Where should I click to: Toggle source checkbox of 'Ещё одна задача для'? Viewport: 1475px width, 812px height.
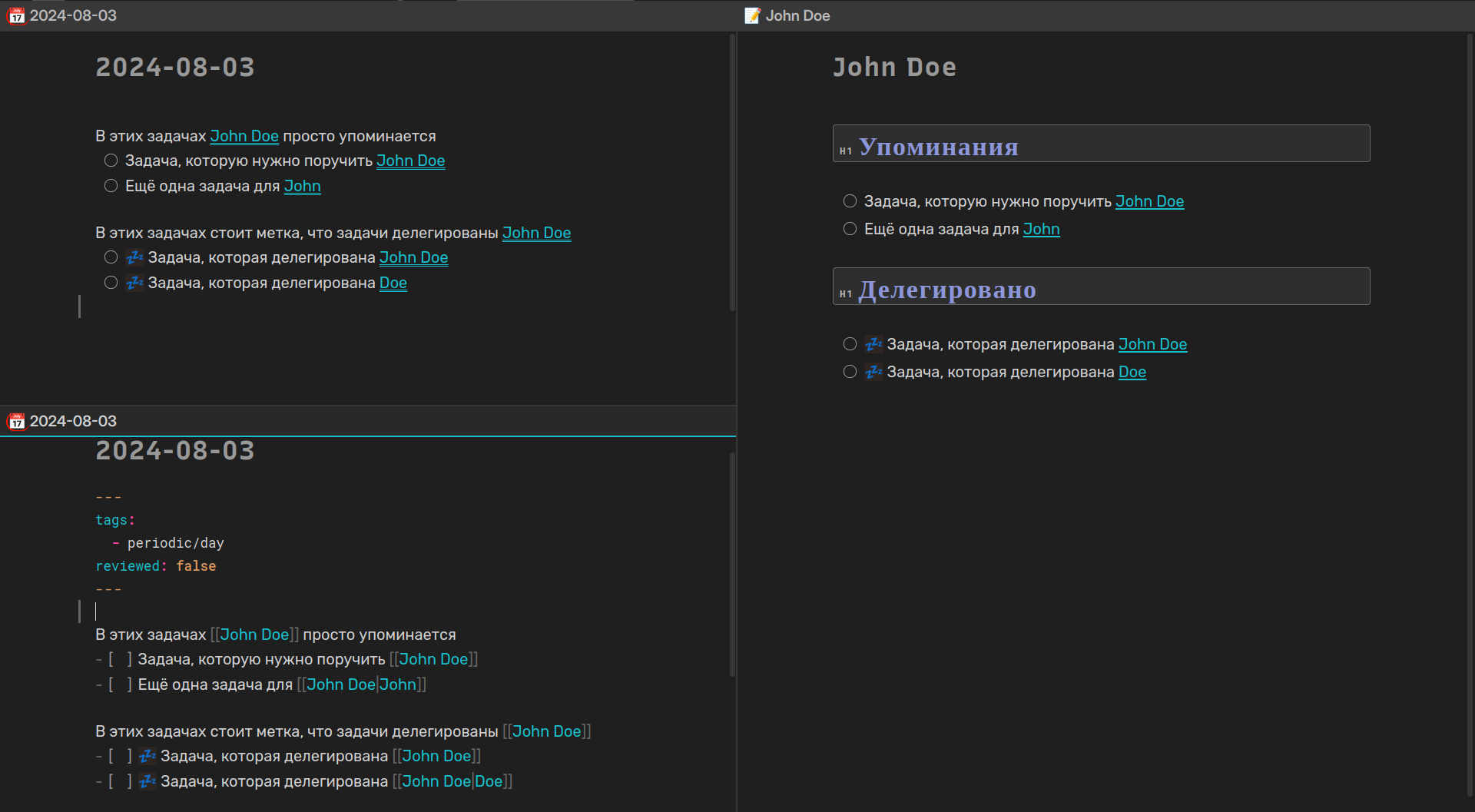click(x=120, y=684)
